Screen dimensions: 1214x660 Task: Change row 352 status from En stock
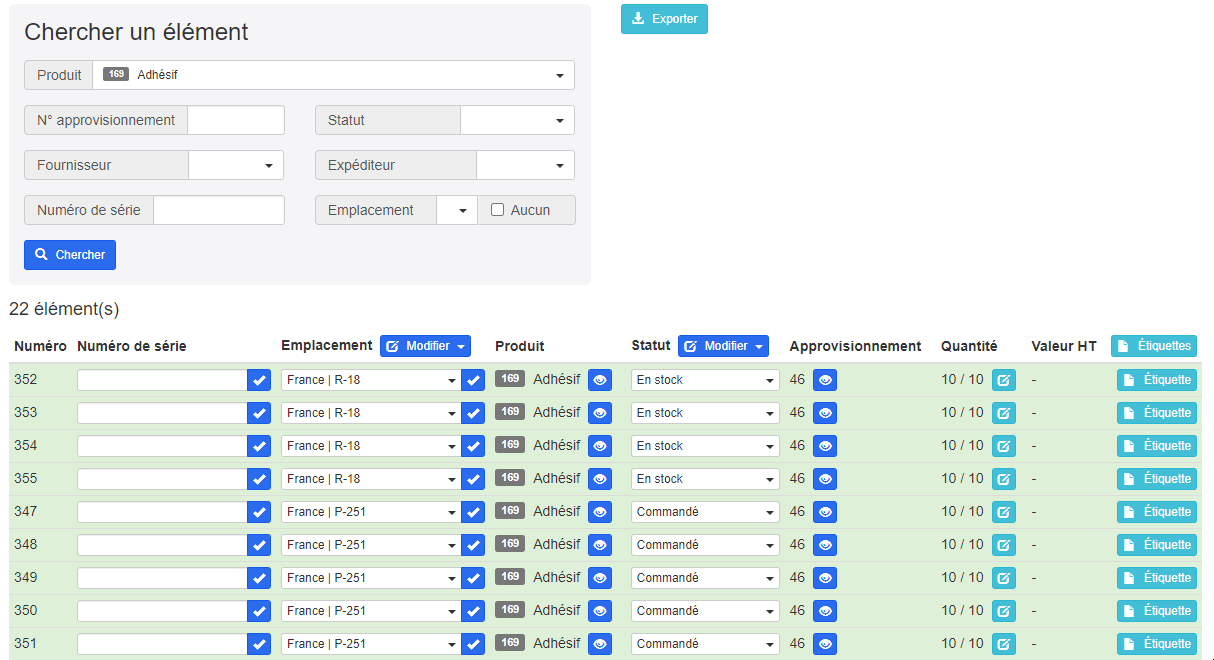pyautogui.click(x=705, y=380)
